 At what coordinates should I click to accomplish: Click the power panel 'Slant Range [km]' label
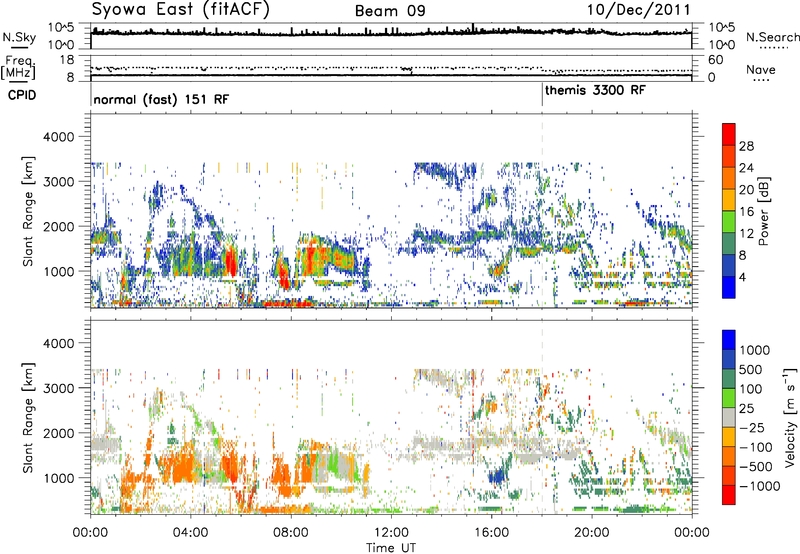28,211
